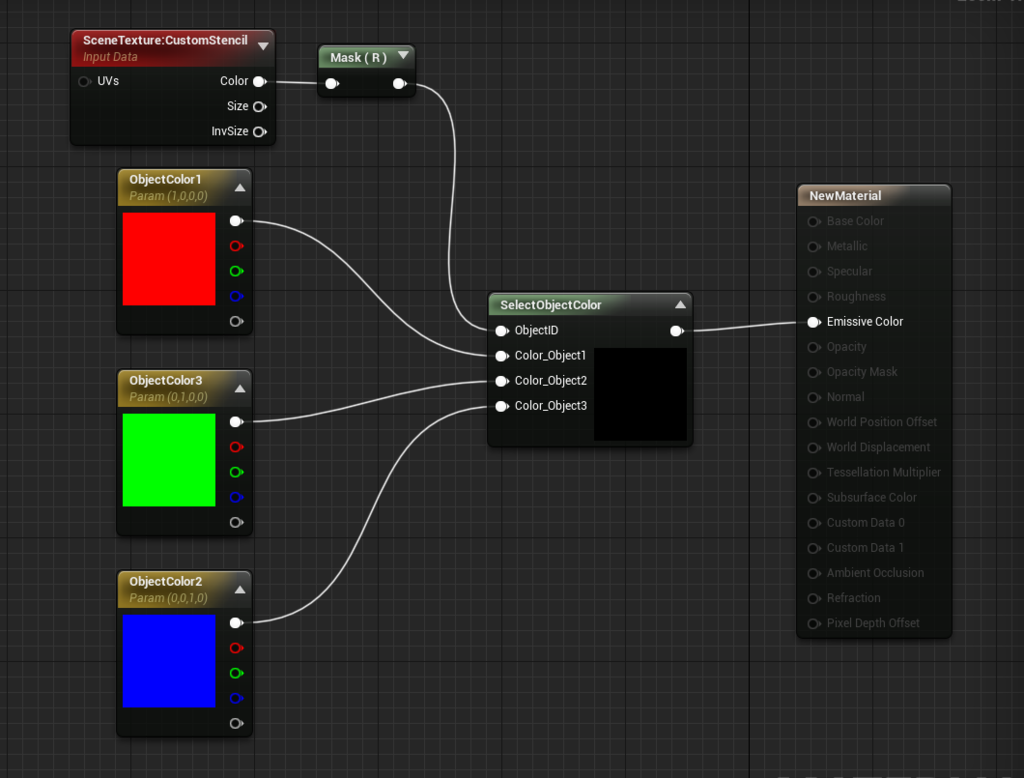Screen dimensions: 1024x778
Task: Click the Ambient Occlusion input pin
Action: tap(814, 574)
